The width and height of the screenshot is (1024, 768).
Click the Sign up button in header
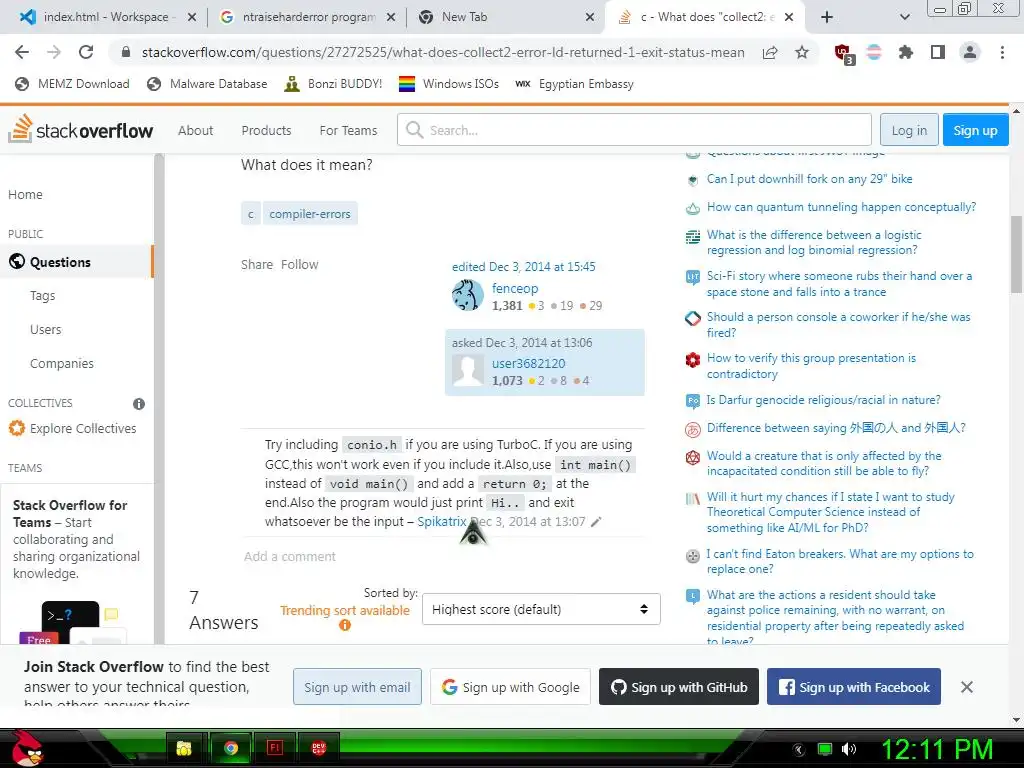pos(975,130)
